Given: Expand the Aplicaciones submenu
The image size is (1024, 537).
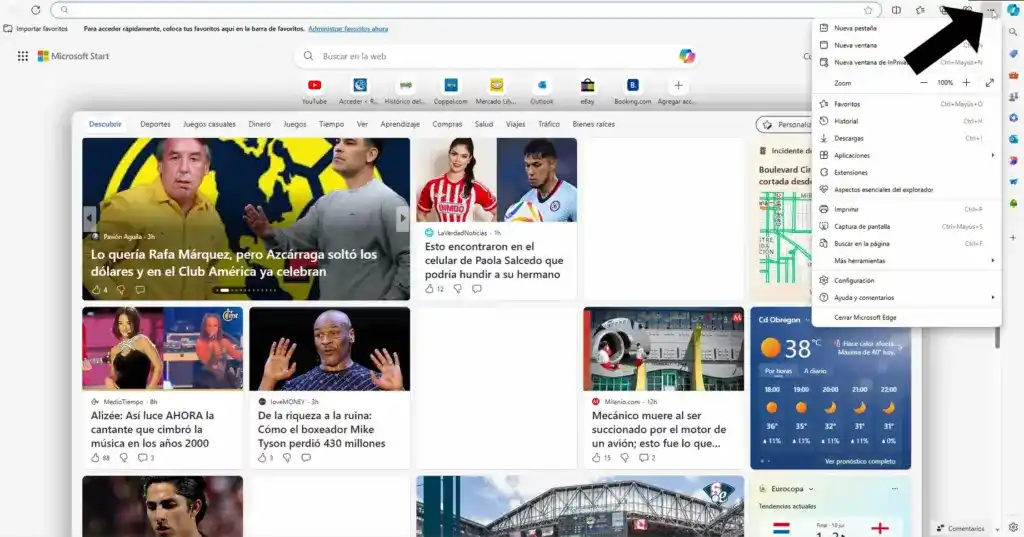Looking at the screenshot, I should [x=993, y=155].
